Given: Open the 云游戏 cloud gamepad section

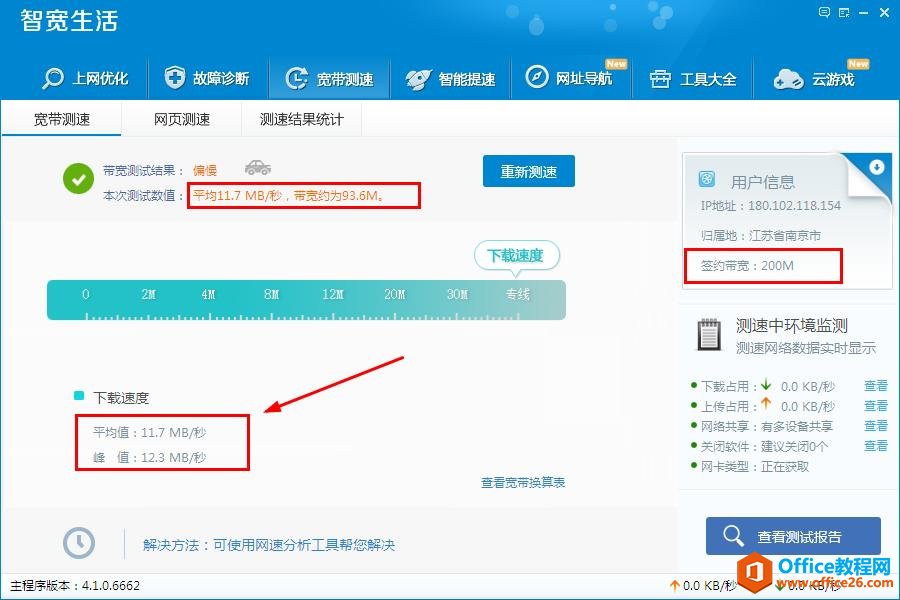Looking at the screenshot, I should 814,79.
